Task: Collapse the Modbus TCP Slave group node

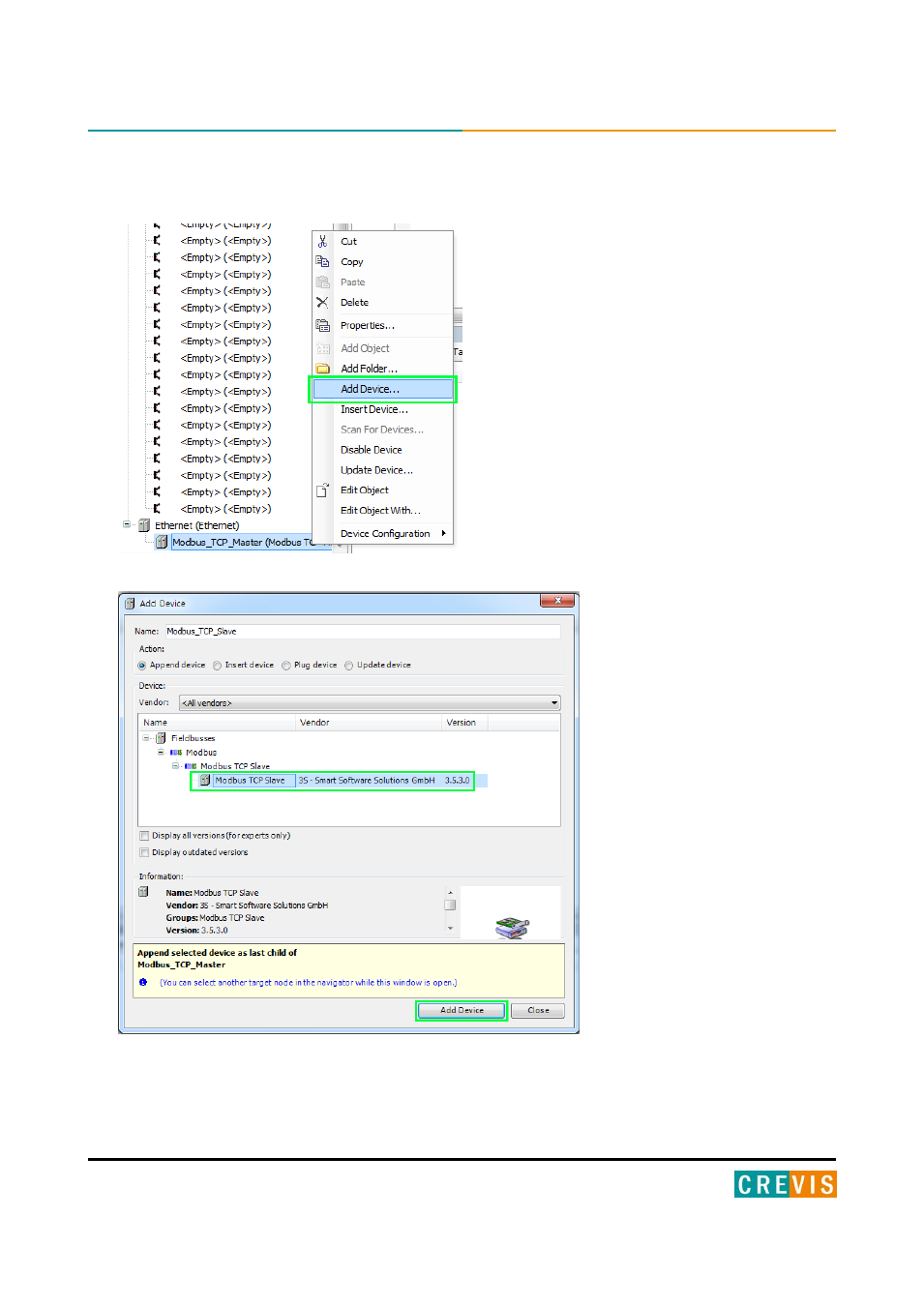Action: click(x=175, y=766)
